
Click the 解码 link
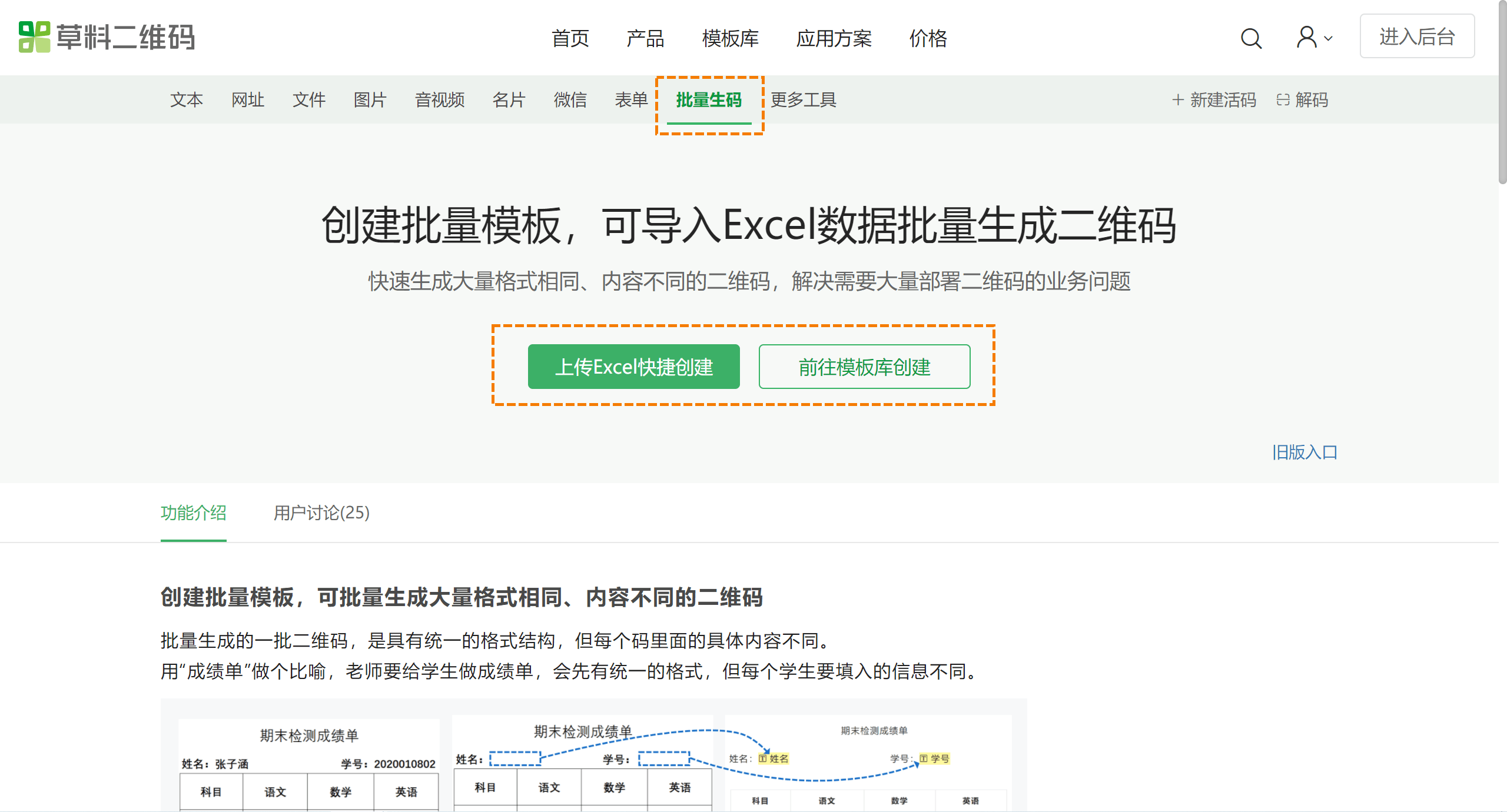[x=1303, y=100]
